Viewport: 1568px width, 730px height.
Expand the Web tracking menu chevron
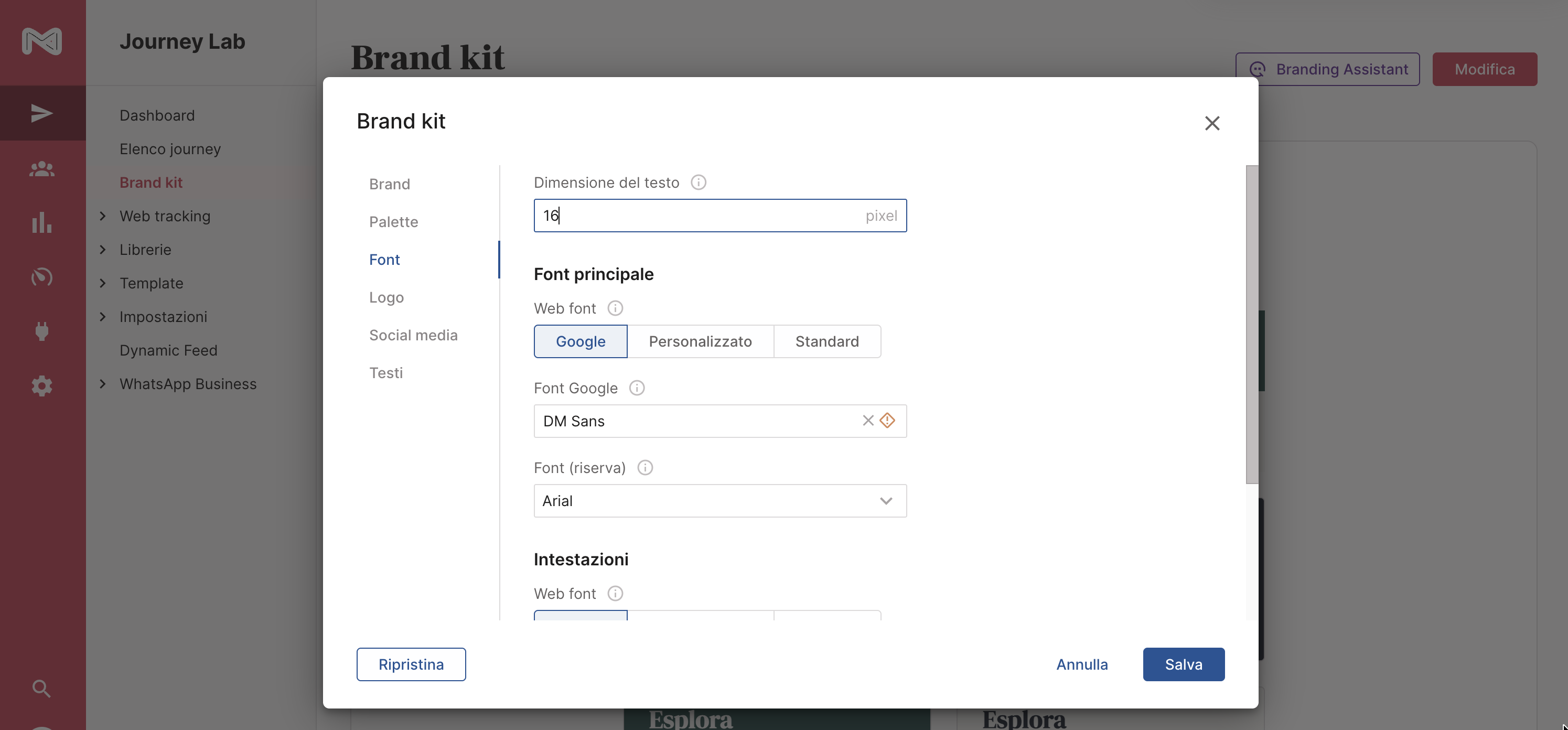point(103,216)
